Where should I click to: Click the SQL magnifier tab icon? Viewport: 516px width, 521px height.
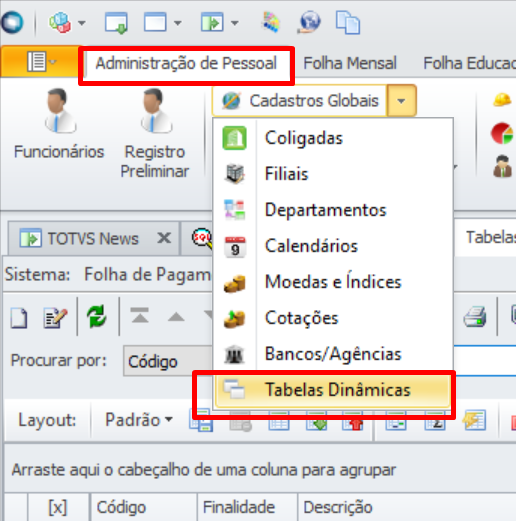202,239
